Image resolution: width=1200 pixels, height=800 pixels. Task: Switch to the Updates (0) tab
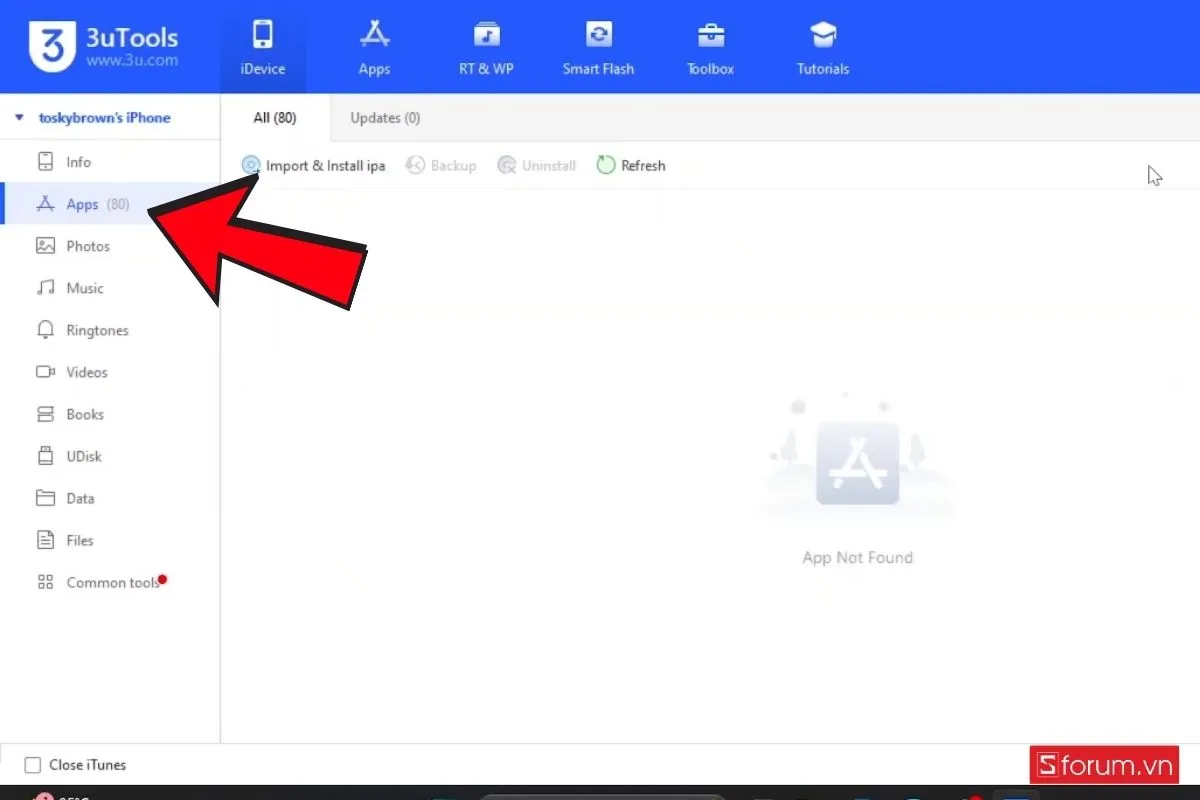385,118
